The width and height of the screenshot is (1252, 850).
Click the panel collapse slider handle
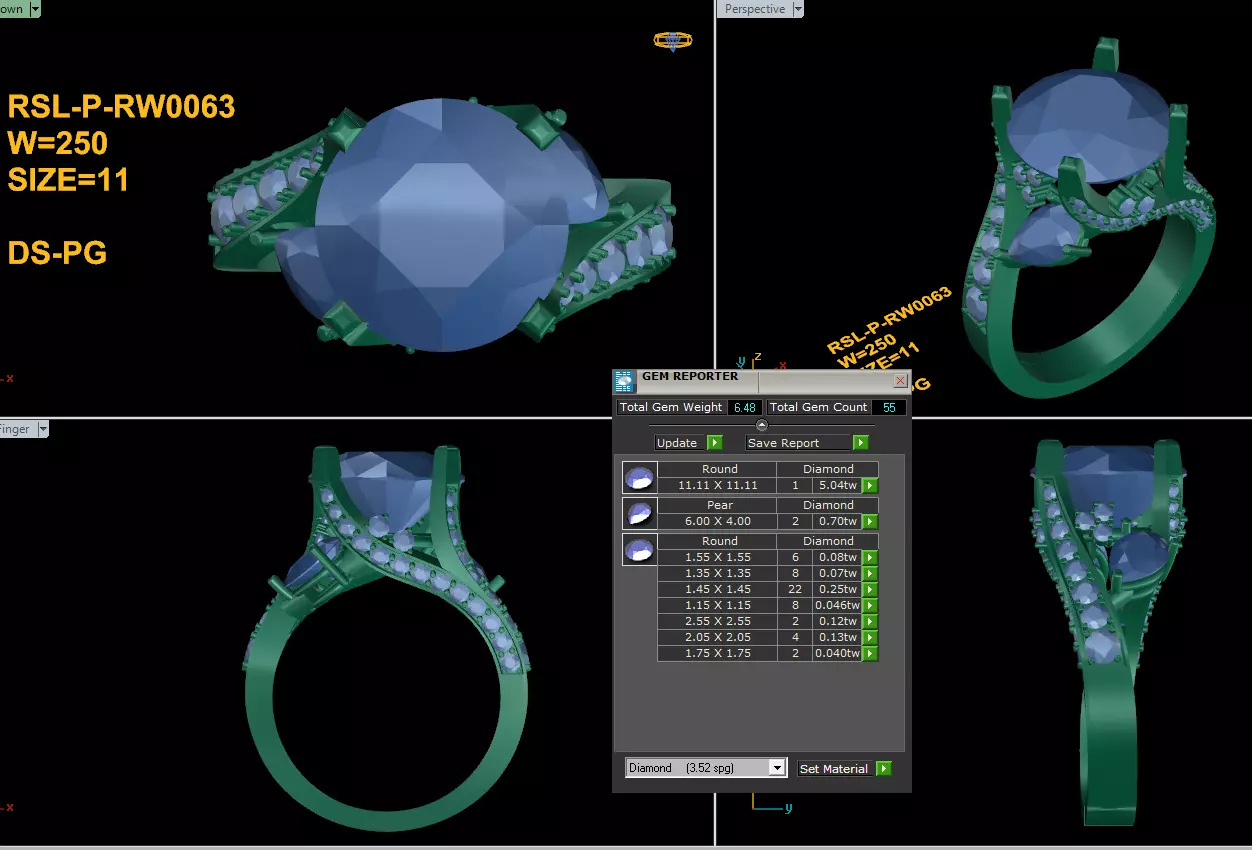click(762, 425)
